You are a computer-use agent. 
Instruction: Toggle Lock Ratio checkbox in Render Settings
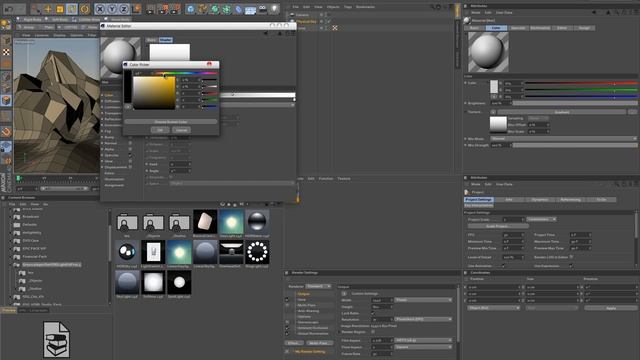point(373,313)
